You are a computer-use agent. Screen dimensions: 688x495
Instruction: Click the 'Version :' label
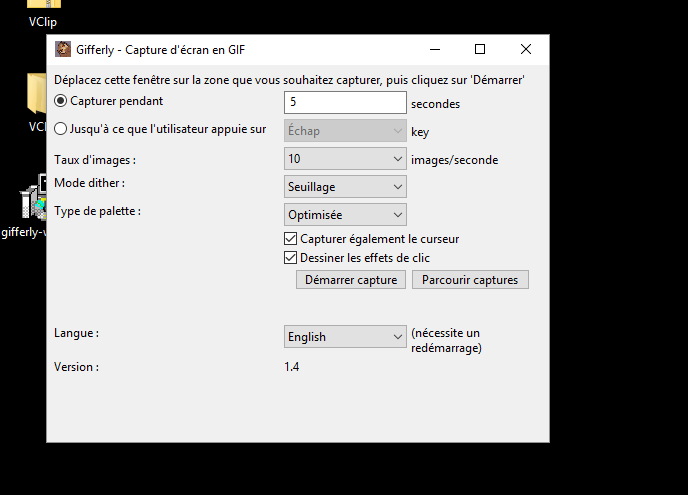coord(76,367)
